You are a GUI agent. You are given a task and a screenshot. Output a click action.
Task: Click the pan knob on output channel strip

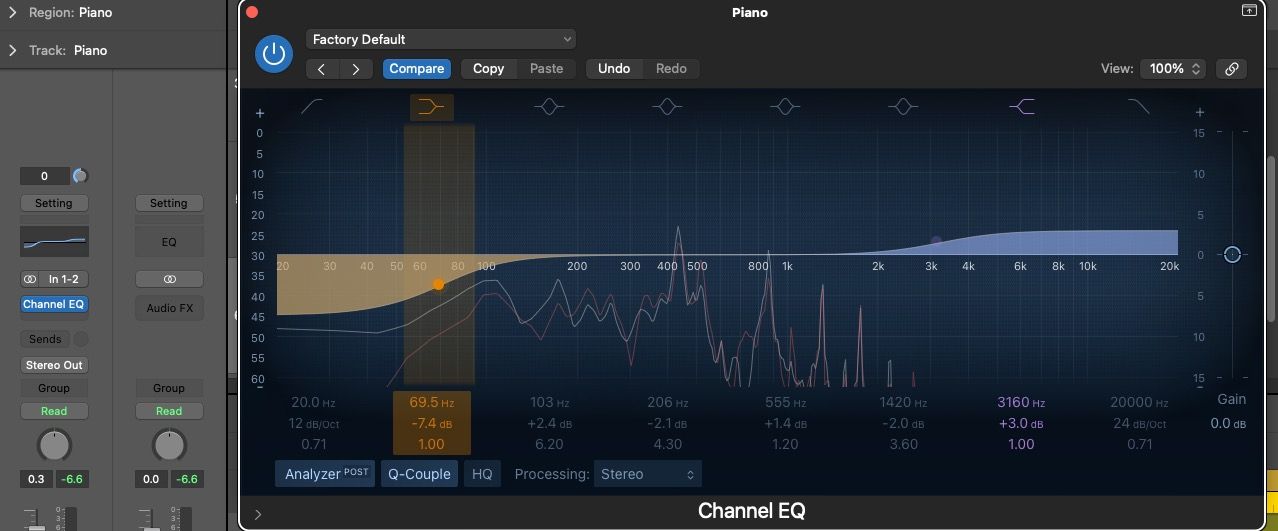(169, 445)
